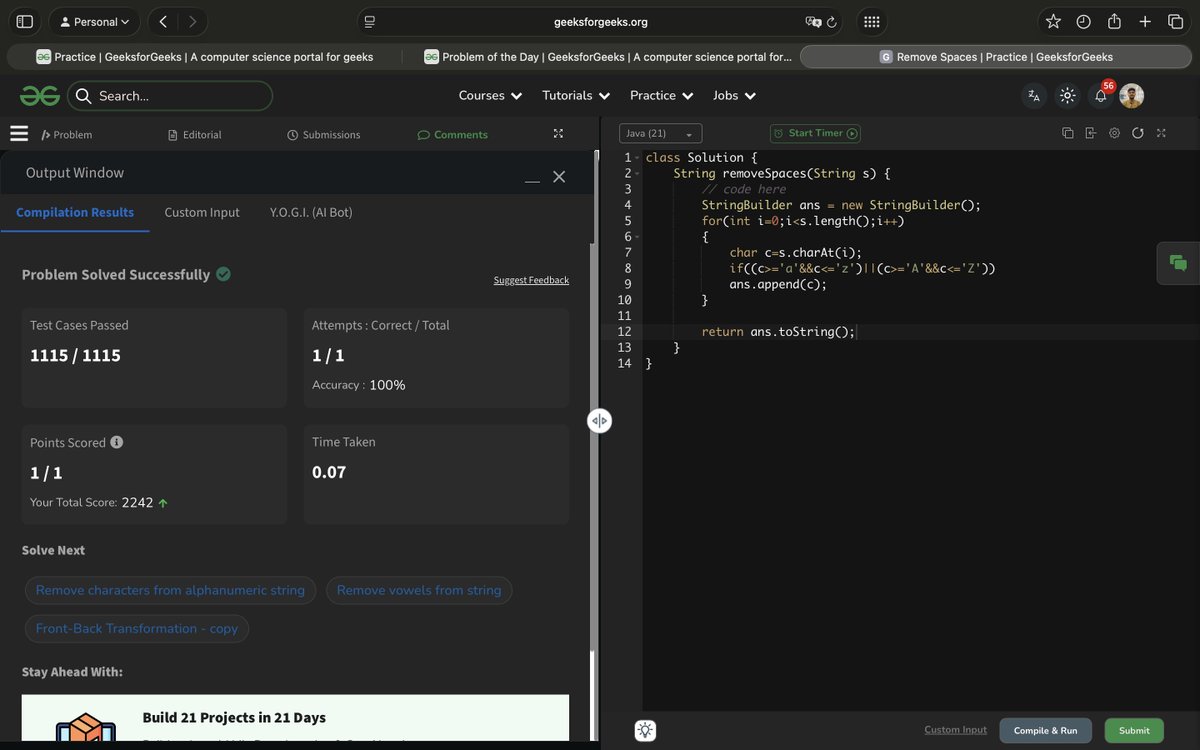Viewport: 1200px width, 750px height.
Task: Switch to Practice | GeeksforGeeks tab
Action: pyautogui.click(x=205, y=57)
